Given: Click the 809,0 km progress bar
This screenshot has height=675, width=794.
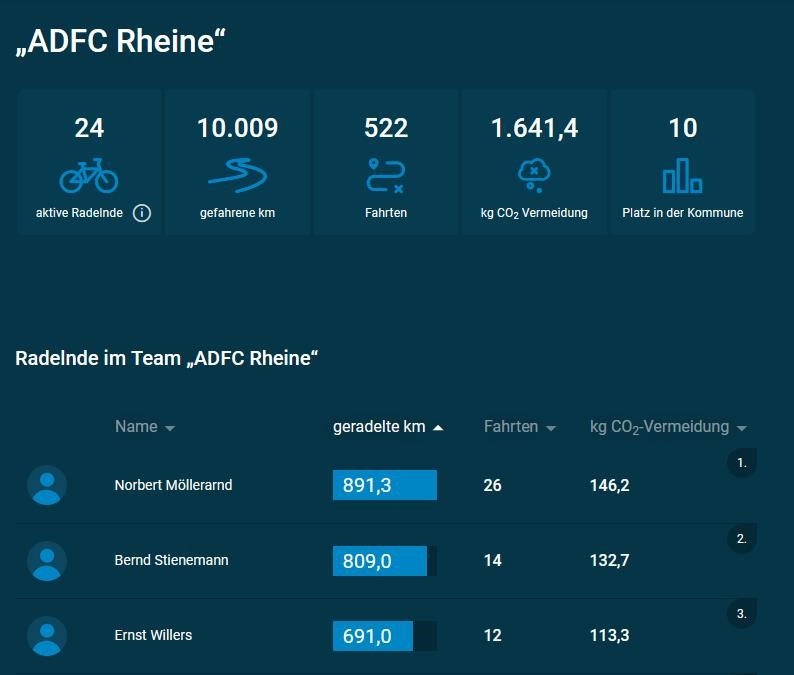Looking at the screenshot, I should (x=385, y=561).
